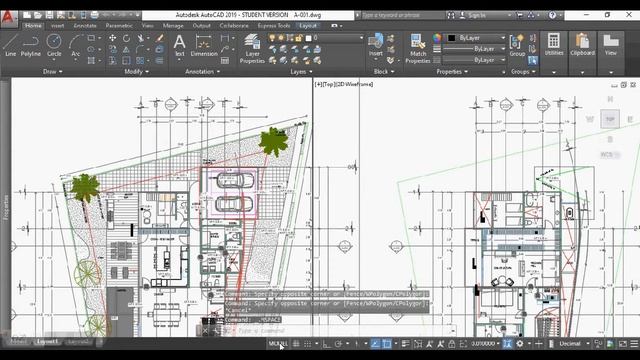Click the Mirror tool in Modify panel
The image size is (640, 360).
pyautogui.click(x=126, y=49)
